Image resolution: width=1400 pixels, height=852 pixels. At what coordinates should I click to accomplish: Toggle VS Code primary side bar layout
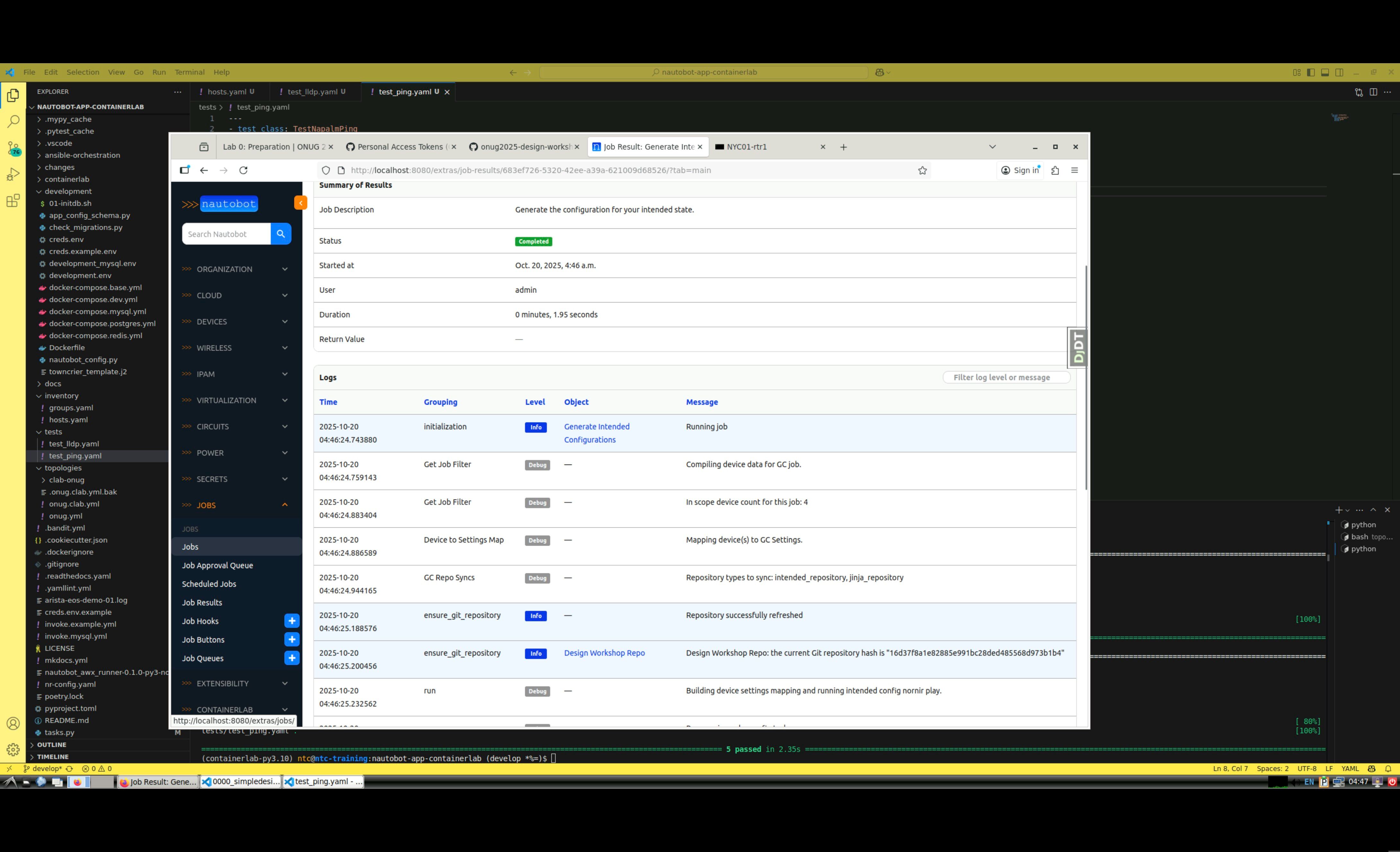[x=1311, y=72]
